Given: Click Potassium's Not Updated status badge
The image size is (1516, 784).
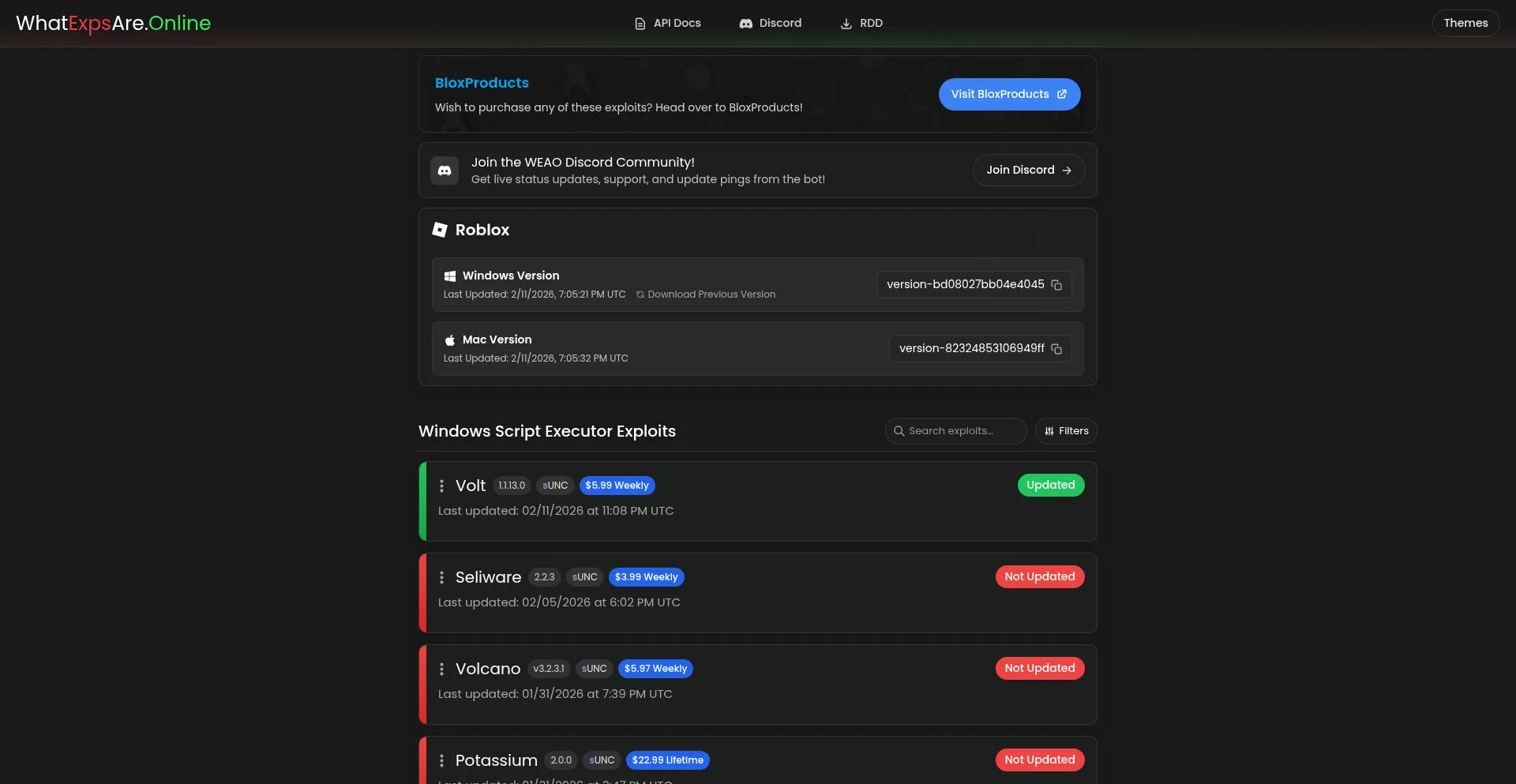Looking at the screenshot, I should point(1040,760).
